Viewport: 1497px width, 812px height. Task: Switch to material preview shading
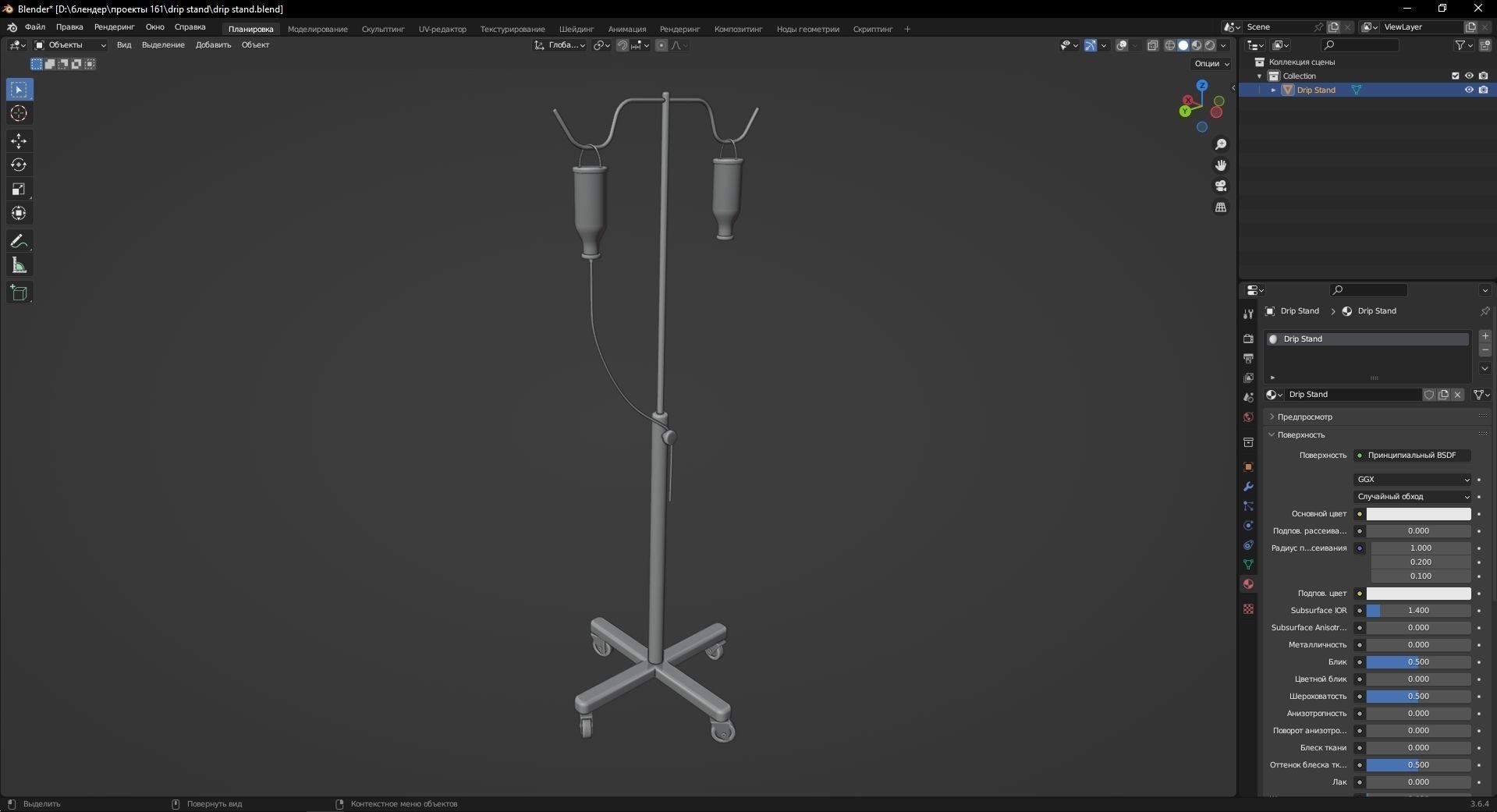click(x=1197, y=45)
